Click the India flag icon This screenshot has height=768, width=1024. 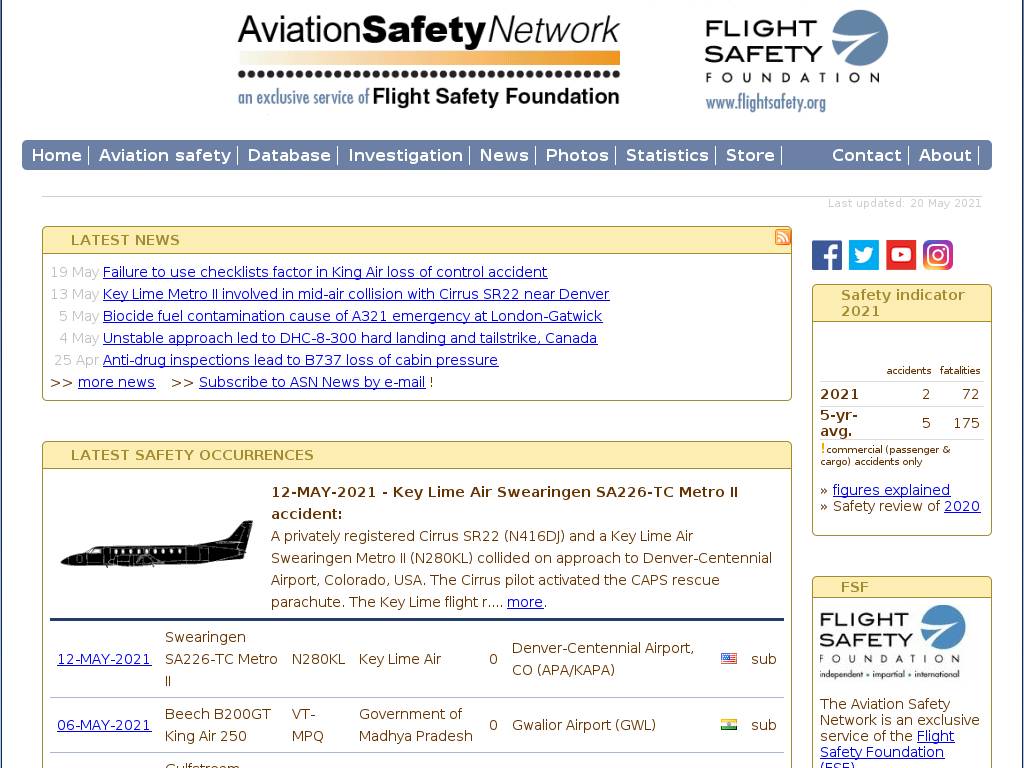coord(729,725)
